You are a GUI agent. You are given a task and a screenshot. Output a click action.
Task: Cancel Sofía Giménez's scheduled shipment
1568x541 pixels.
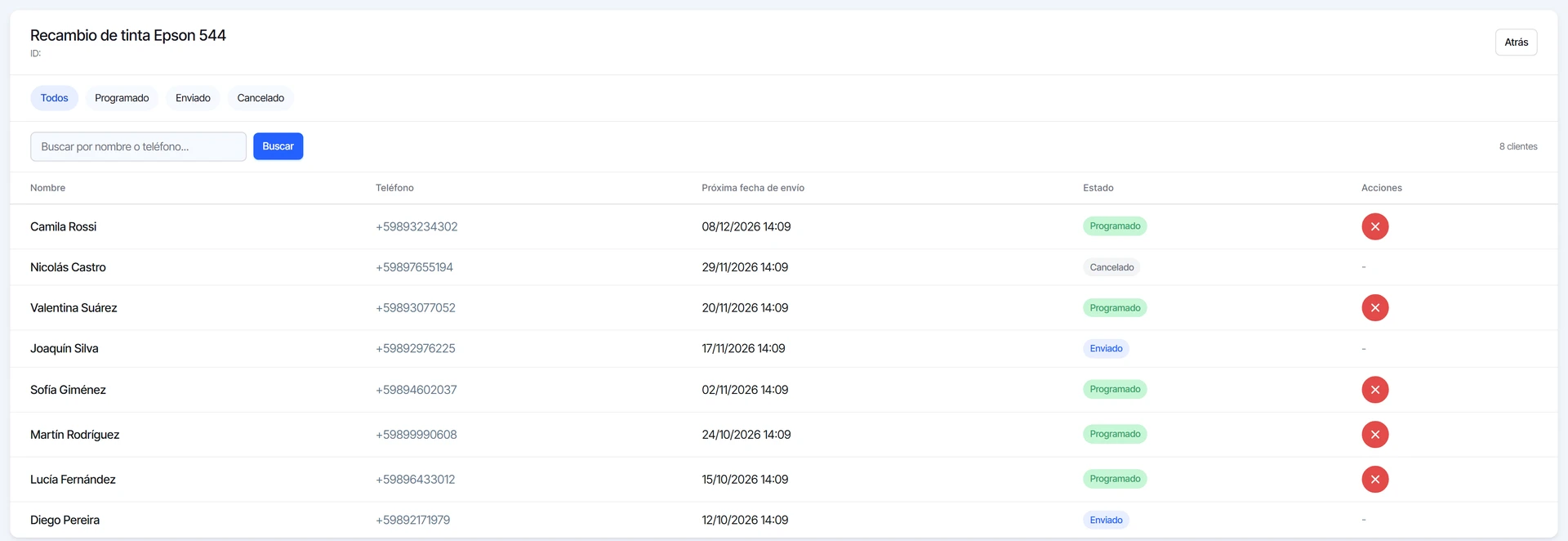[x=1374, y=390]
